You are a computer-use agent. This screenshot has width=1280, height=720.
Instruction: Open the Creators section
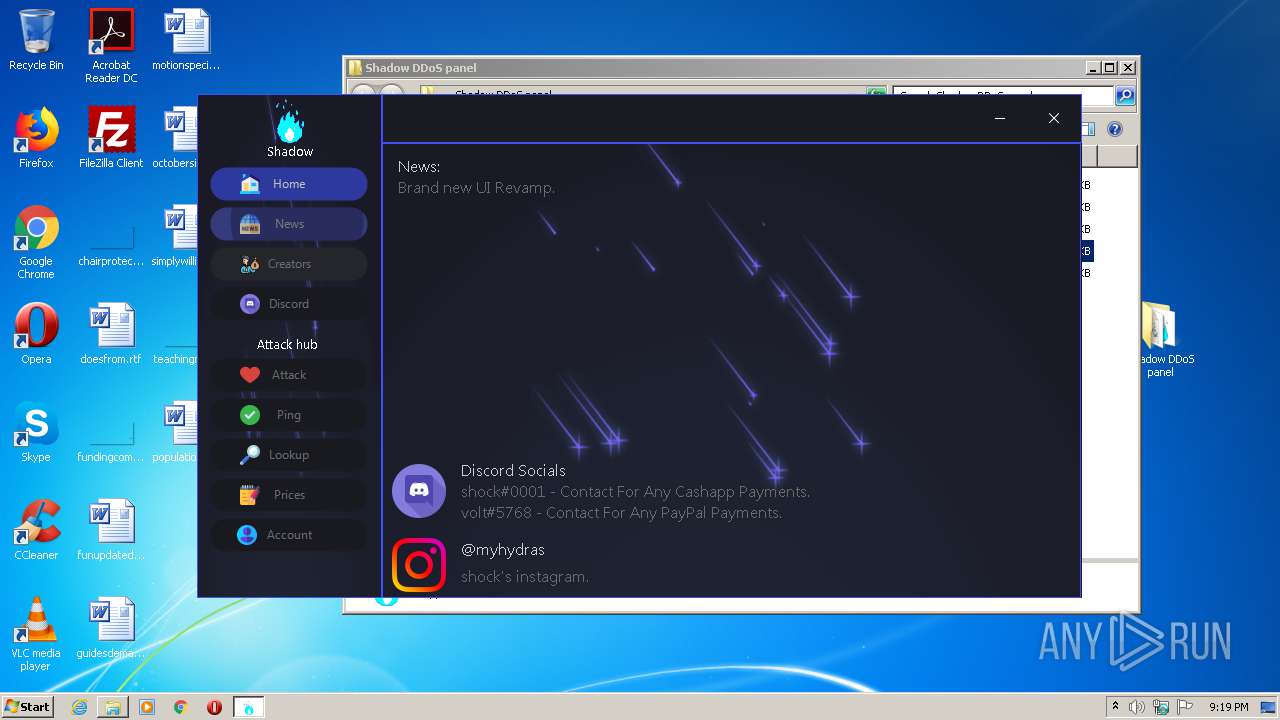pyautogui.click(x=288, y=264)
